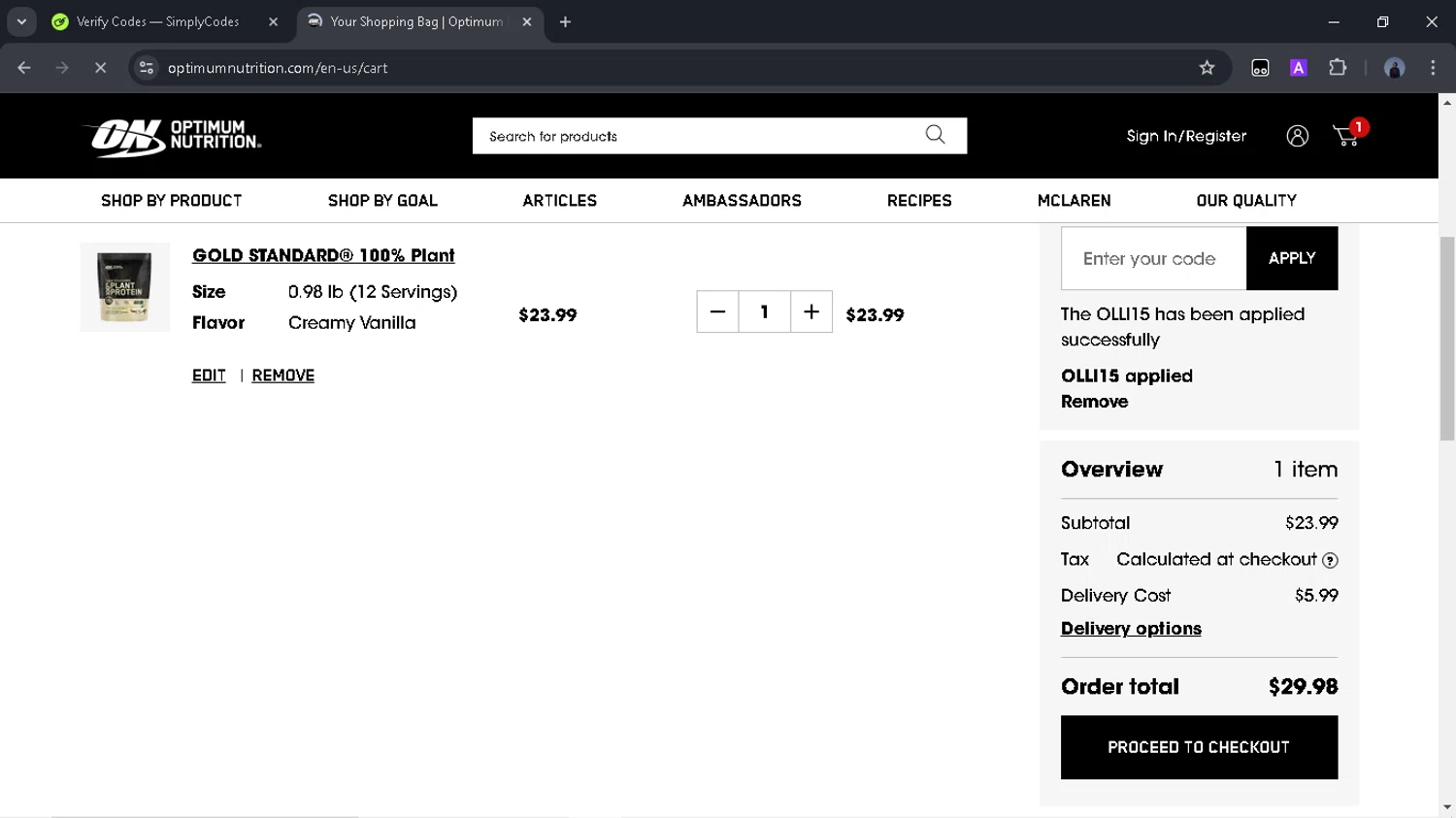1456x818 pixels.
Task: Click the Overview heading
Action: pyautogui.click(x=1111, y=470)
